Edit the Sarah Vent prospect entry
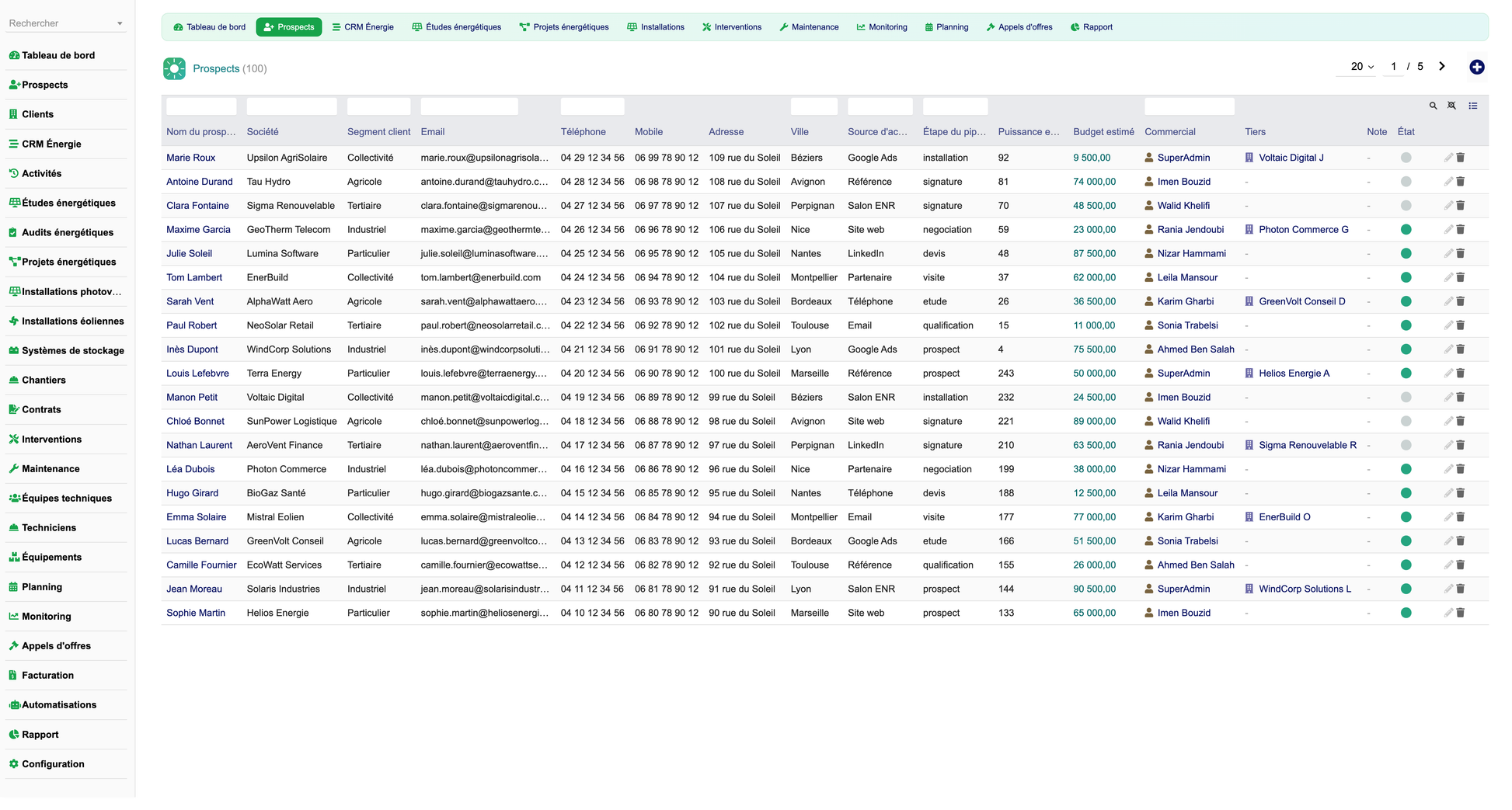The image size is (1512, 810). 1448,301
